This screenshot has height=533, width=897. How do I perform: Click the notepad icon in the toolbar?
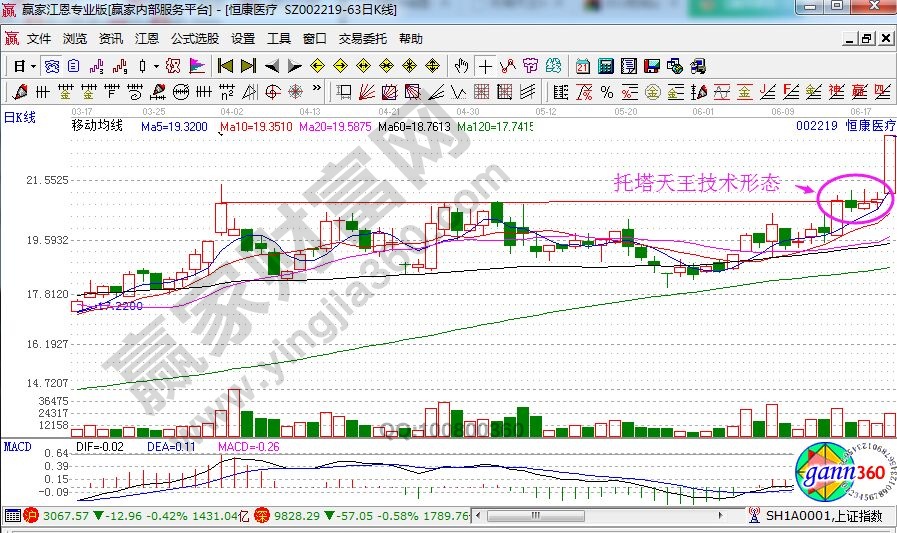629,66
